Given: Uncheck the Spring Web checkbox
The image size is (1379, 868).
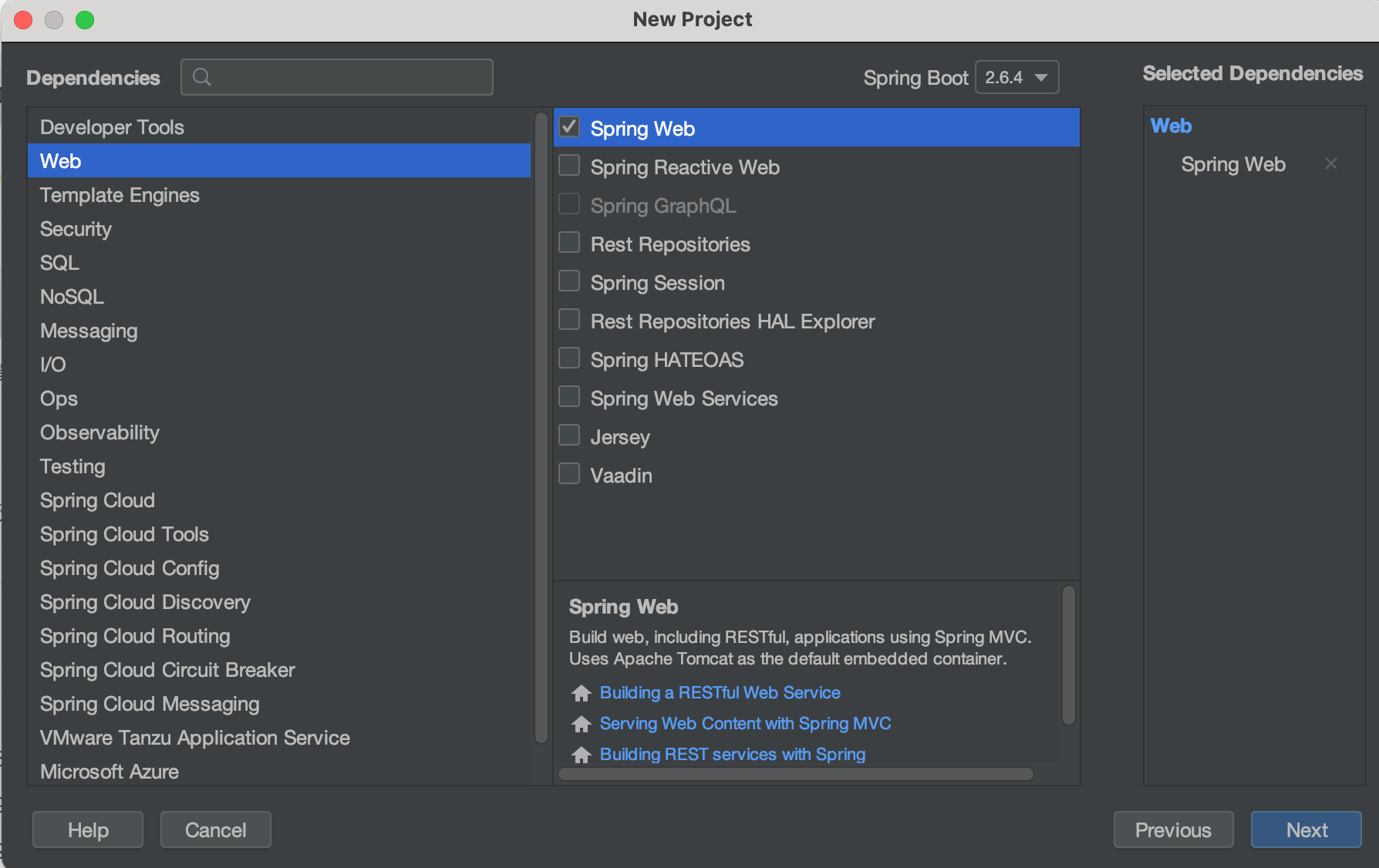Looking at the screenshot, I should 569,126.
